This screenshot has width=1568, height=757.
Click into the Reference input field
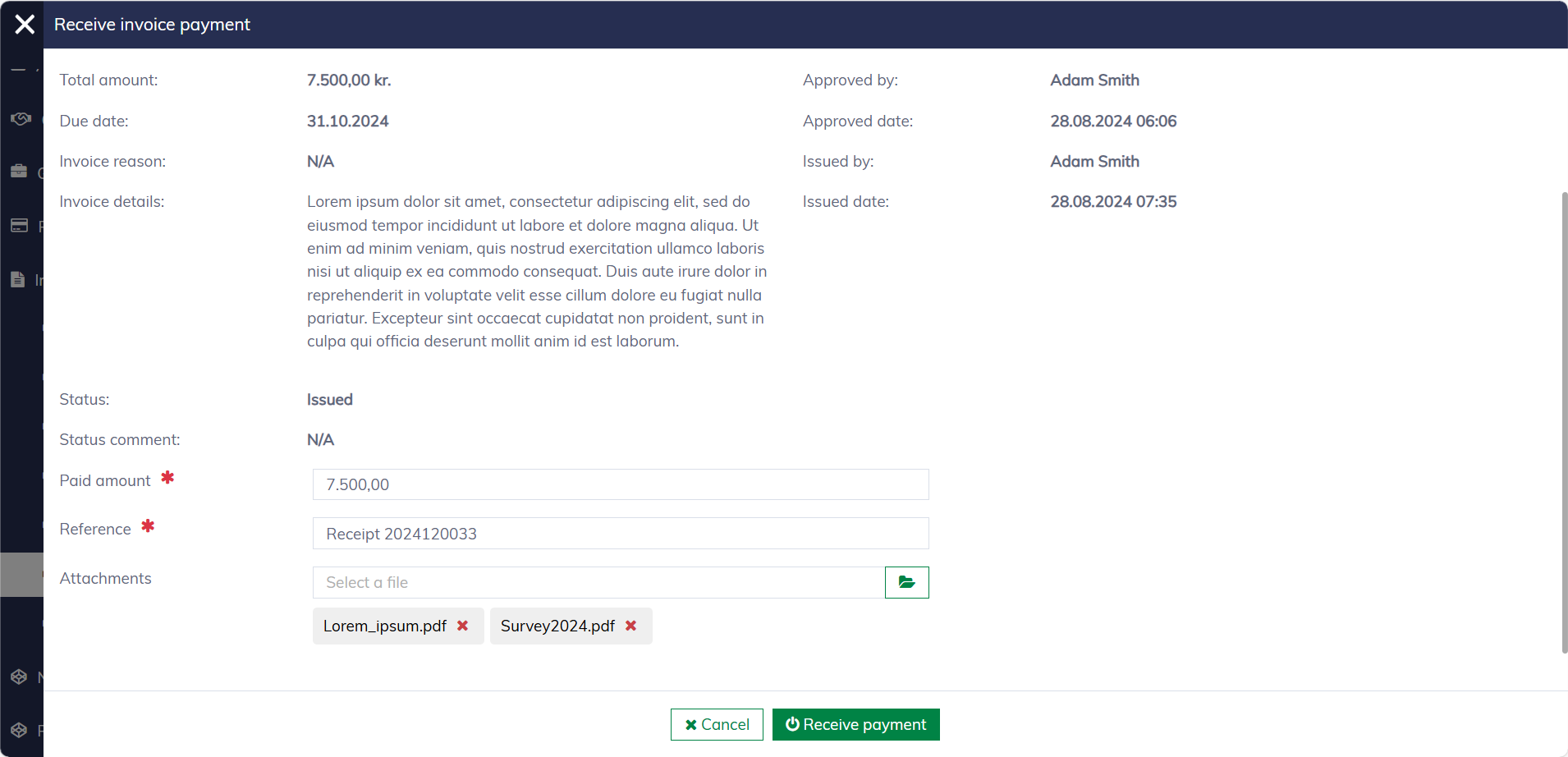620,534
